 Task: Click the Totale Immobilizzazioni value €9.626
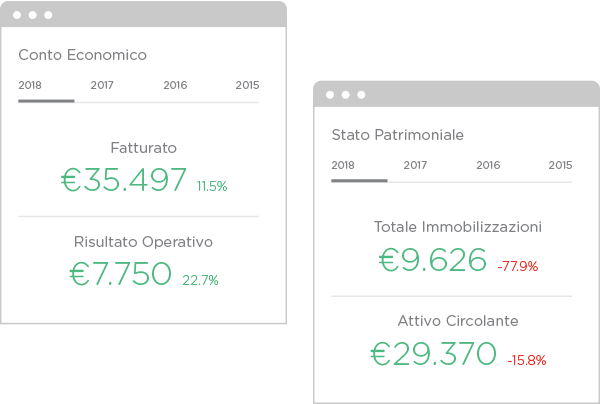pos(433,260)
